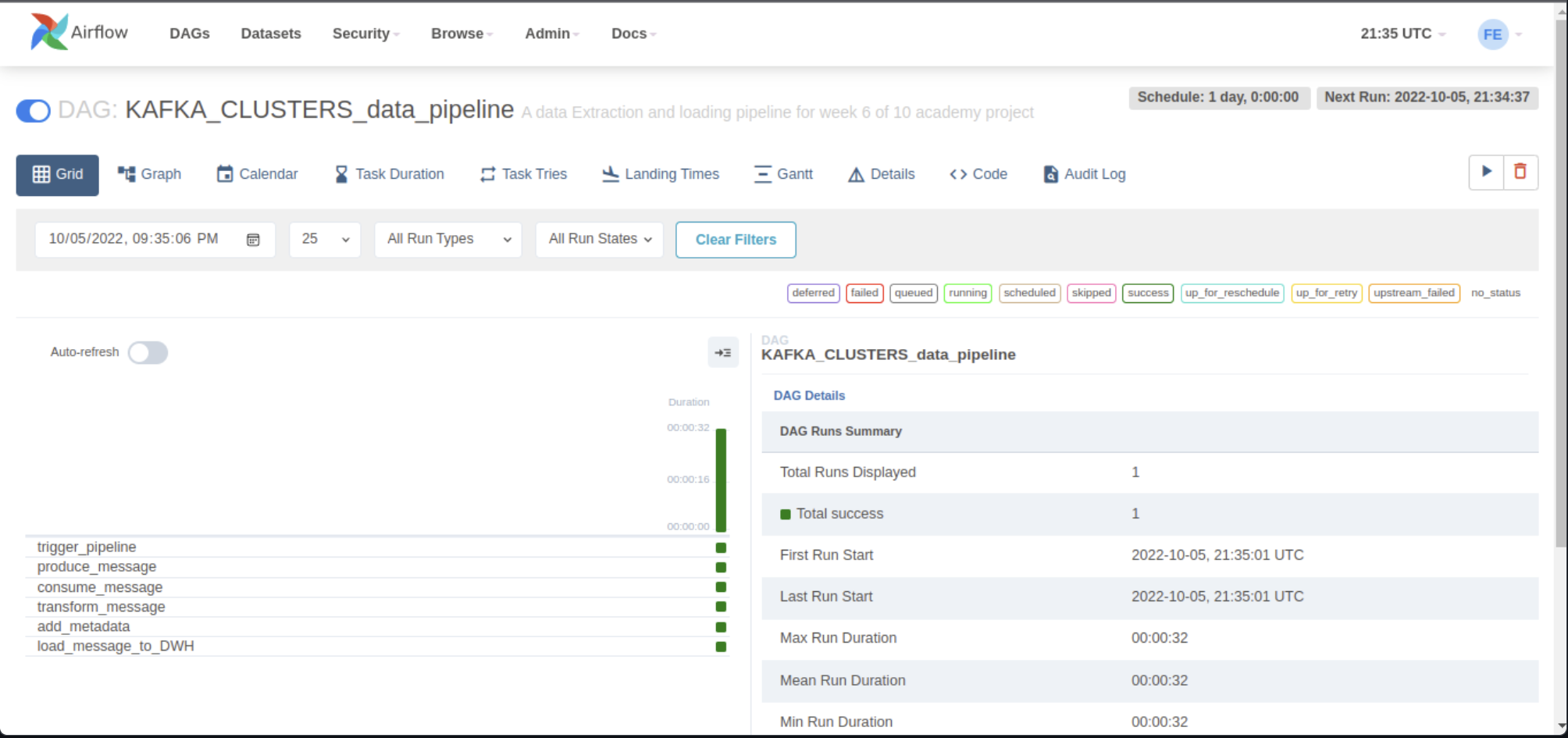Screen dimensions: 1568x738
Task: Open the Gantt tab
Action: 783,174
